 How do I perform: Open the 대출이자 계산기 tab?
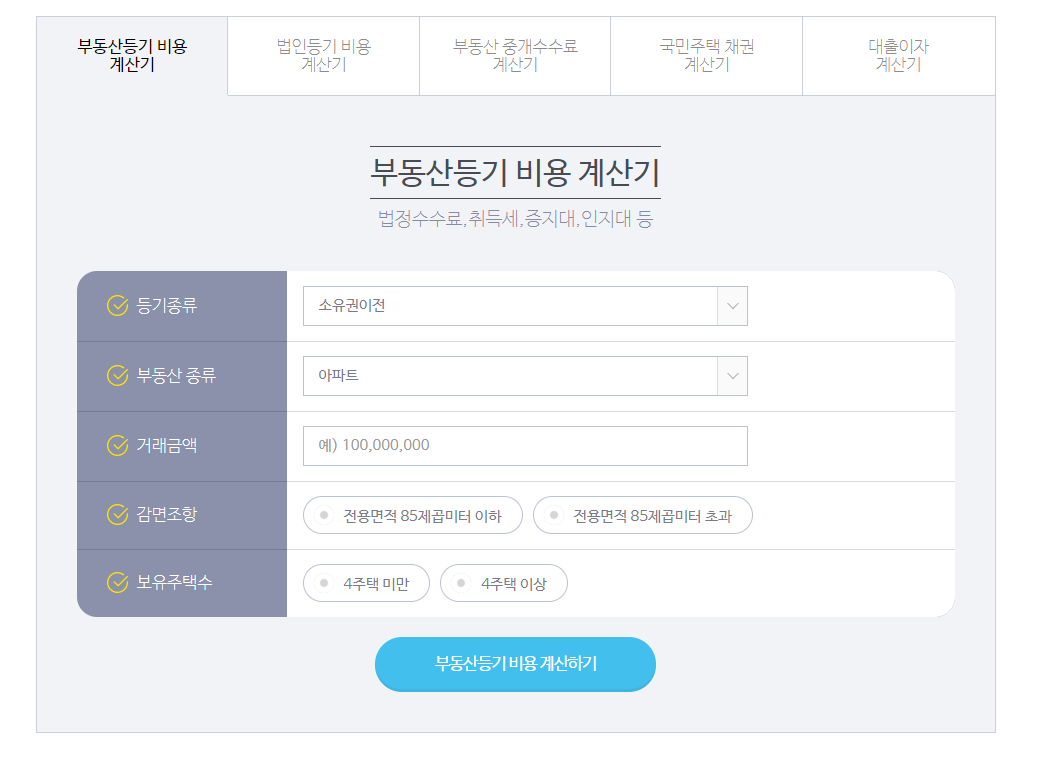pos(898,56)
